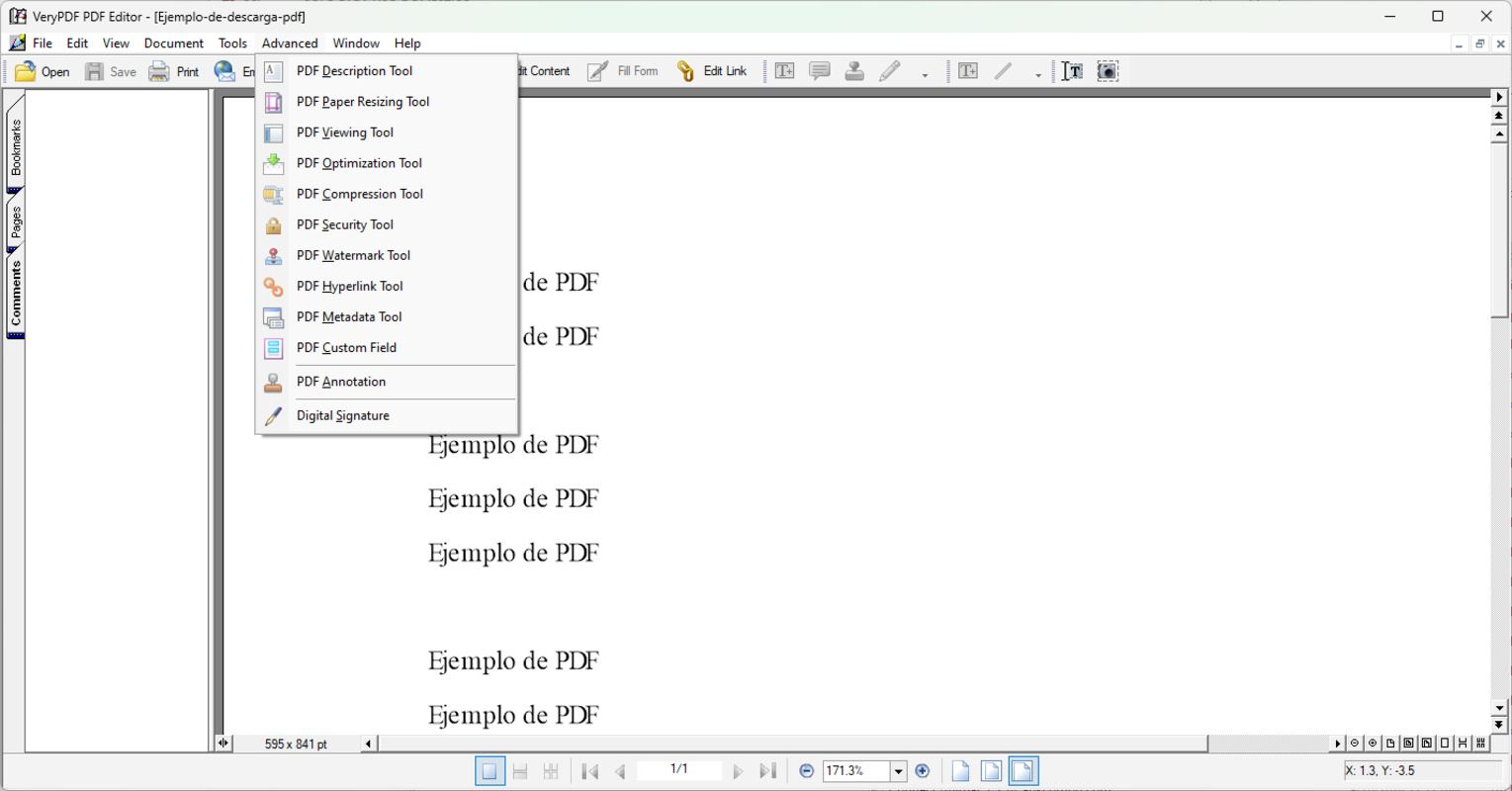Select the Add Text box tool icon
The image size is (1512, 791).
pos(784,71)
